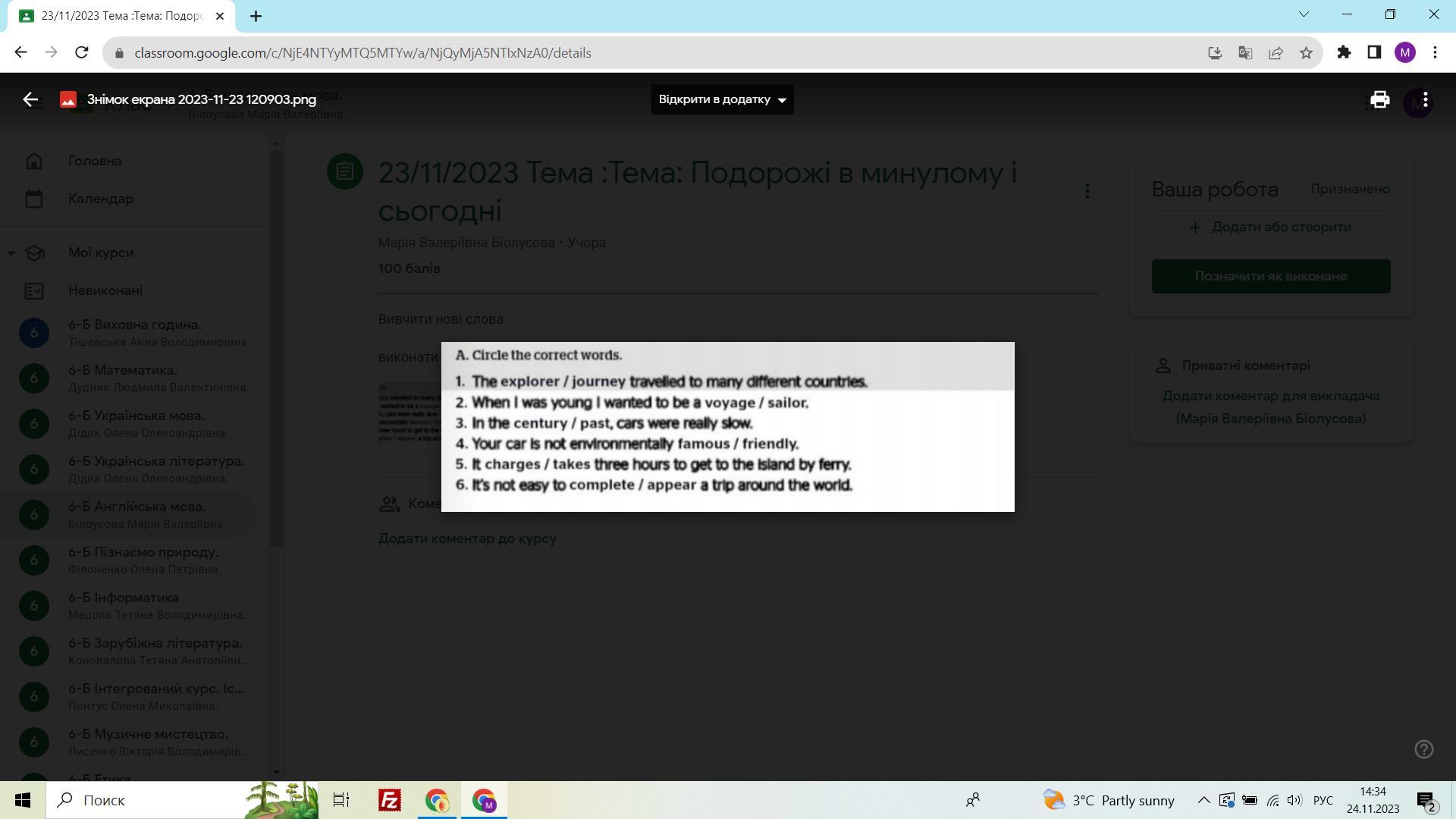Open viewer more options three-dot menu
Viewport: 1456px width, 819px height.
point(1426,99)
